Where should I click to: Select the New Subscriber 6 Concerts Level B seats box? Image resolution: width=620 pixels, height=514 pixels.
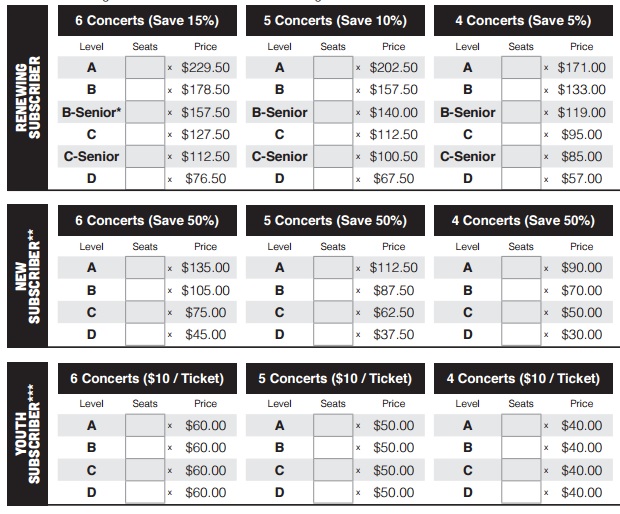145,290
